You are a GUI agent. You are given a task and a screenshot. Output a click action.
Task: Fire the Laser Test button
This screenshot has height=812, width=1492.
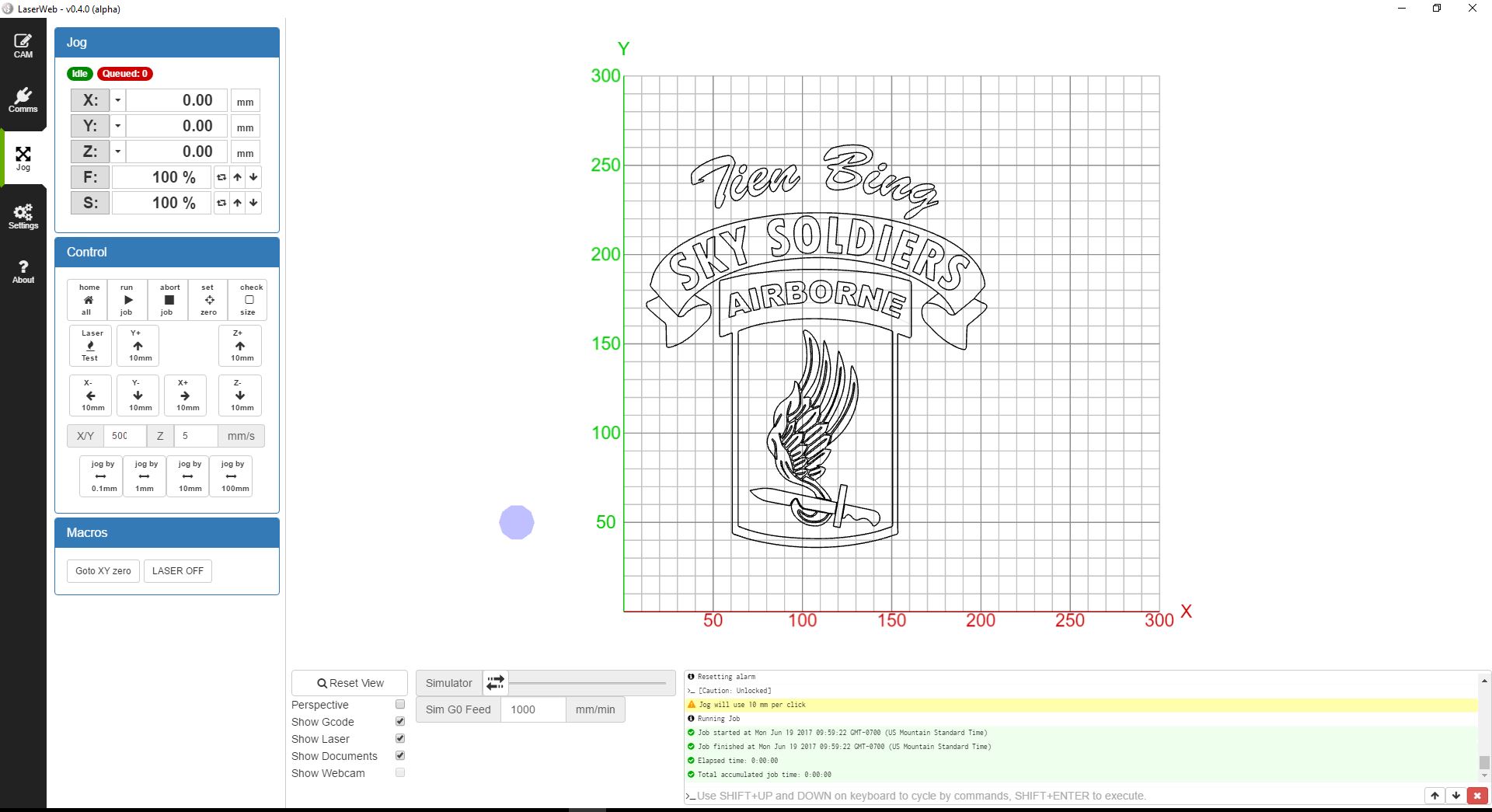90,346
